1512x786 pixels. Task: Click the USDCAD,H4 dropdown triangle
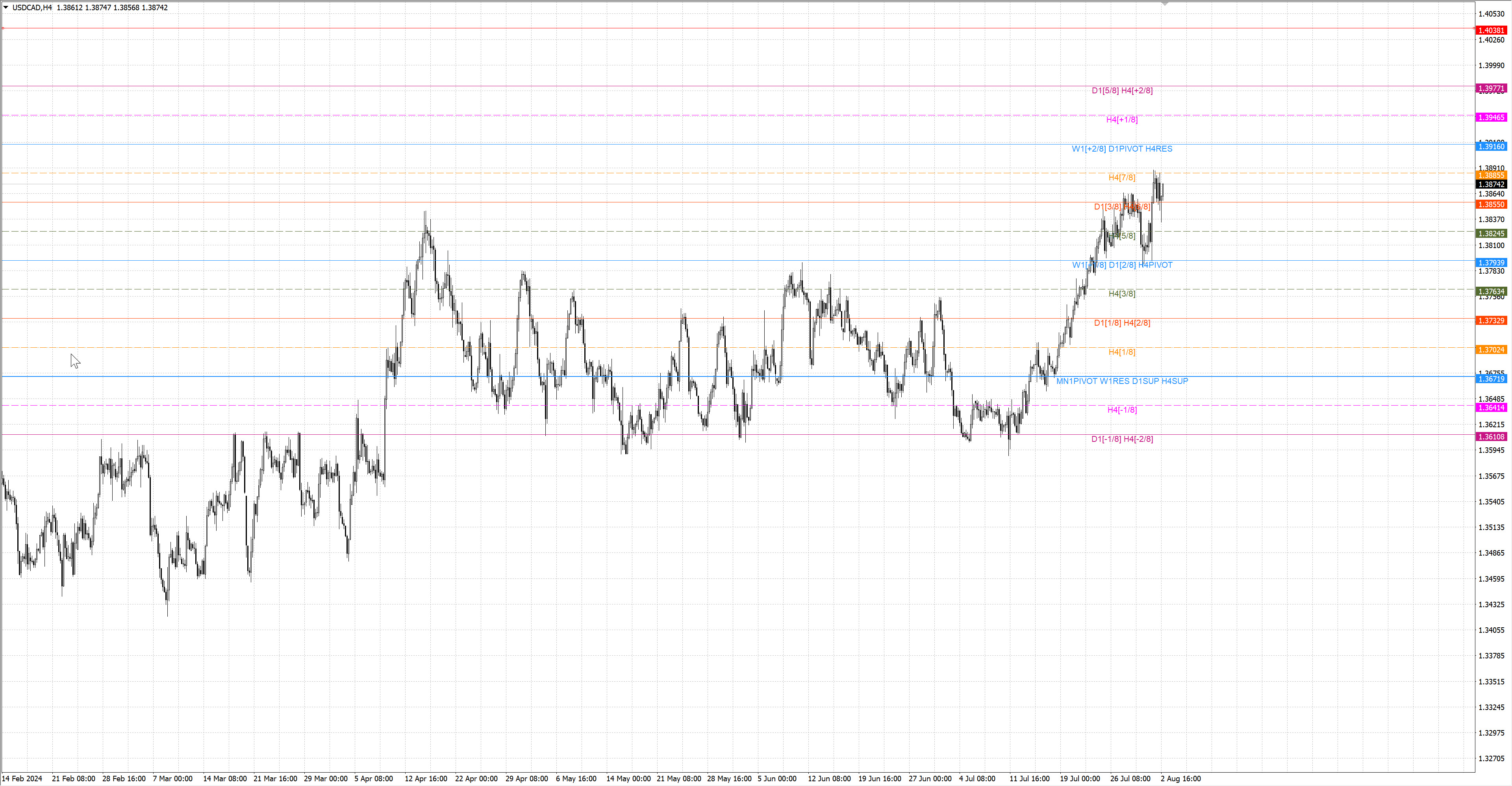point(6,7)
